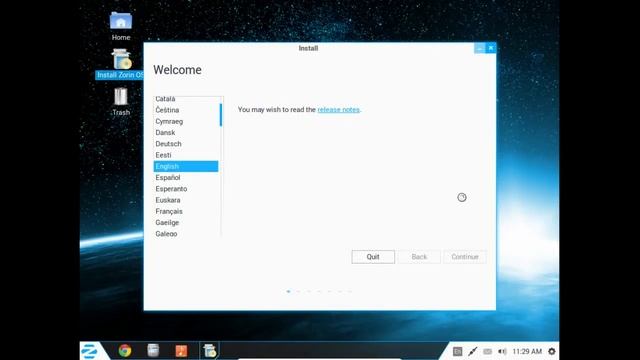Pick Eesti from the language list
The image size is (640, 360).
pyautogui.click(x=186, y=155)
